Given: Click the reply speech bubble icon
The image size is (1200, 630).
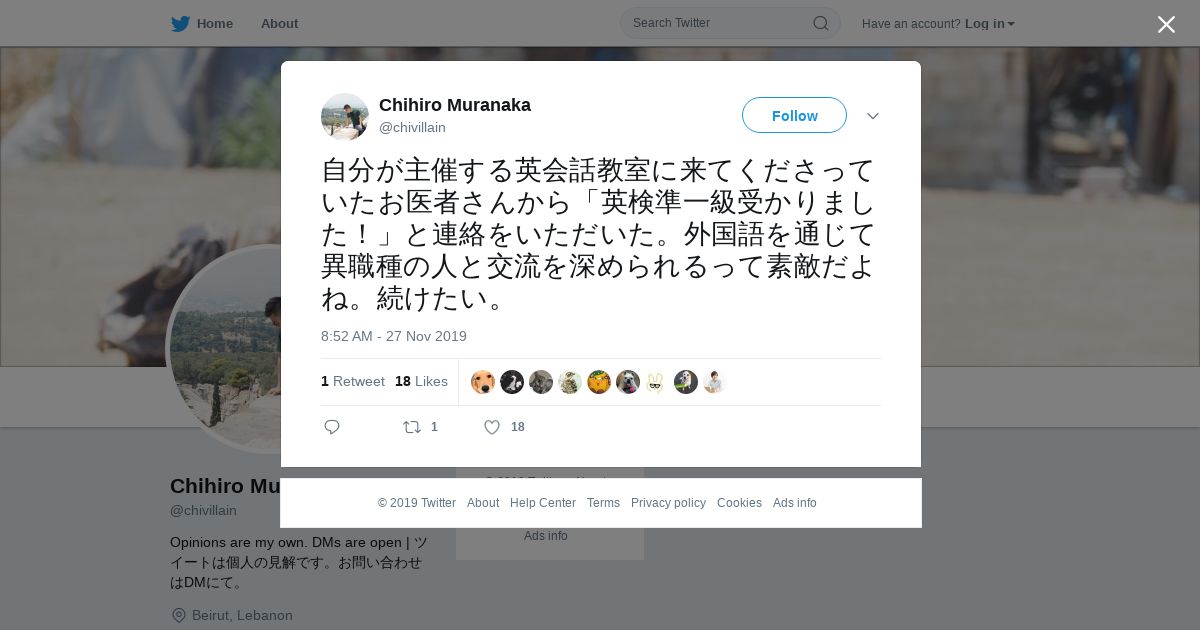Looking at the screenshot, I should 332,427.
